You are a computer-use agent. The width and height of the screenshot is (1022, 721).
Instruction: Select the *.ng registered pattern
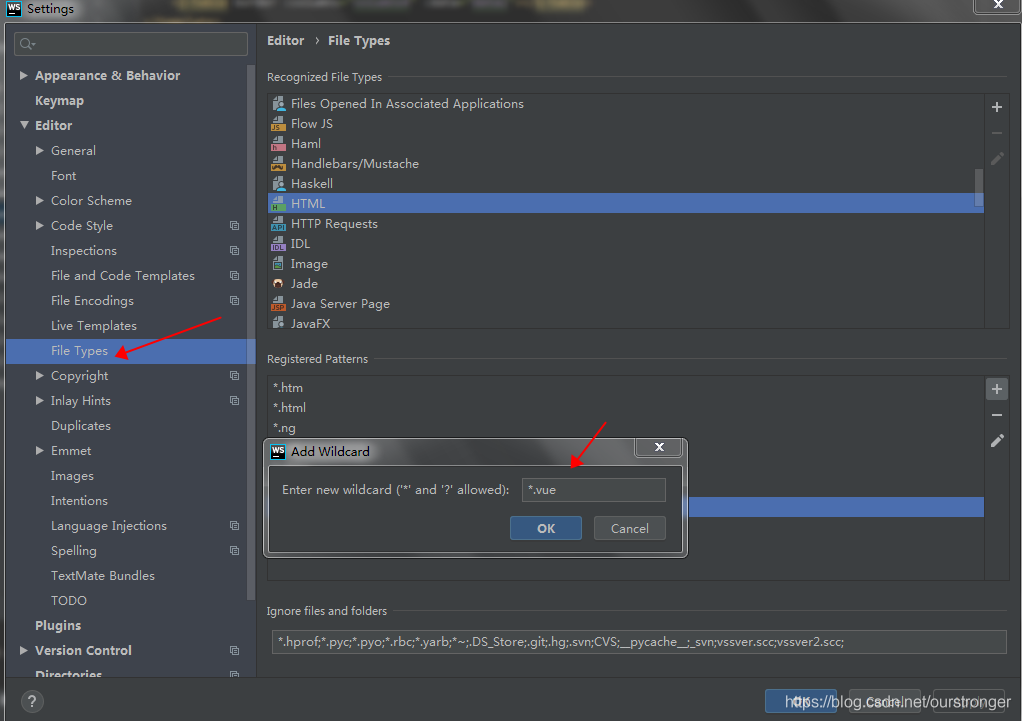click(x=626, y=428)
